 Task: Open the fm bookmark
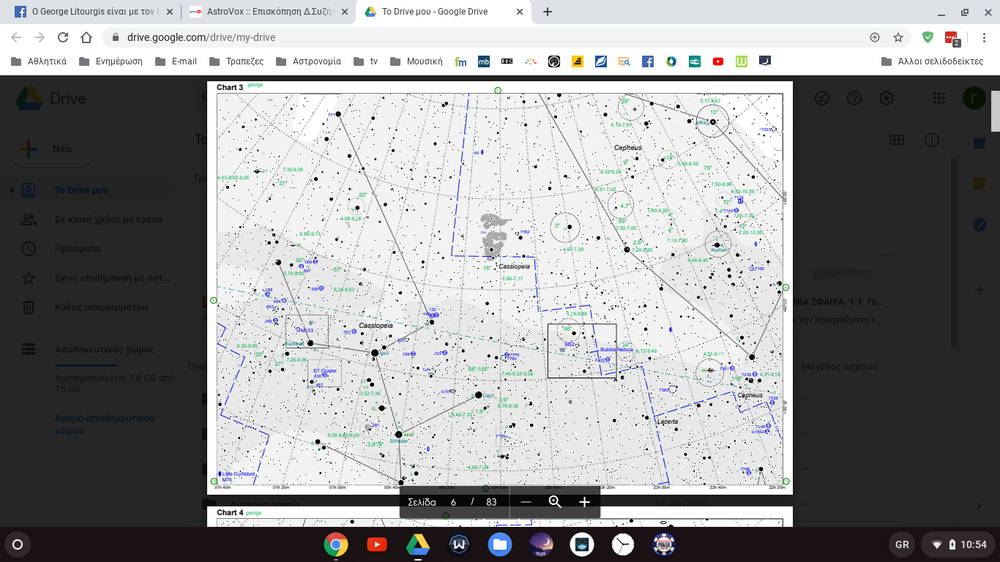(460, 61)
